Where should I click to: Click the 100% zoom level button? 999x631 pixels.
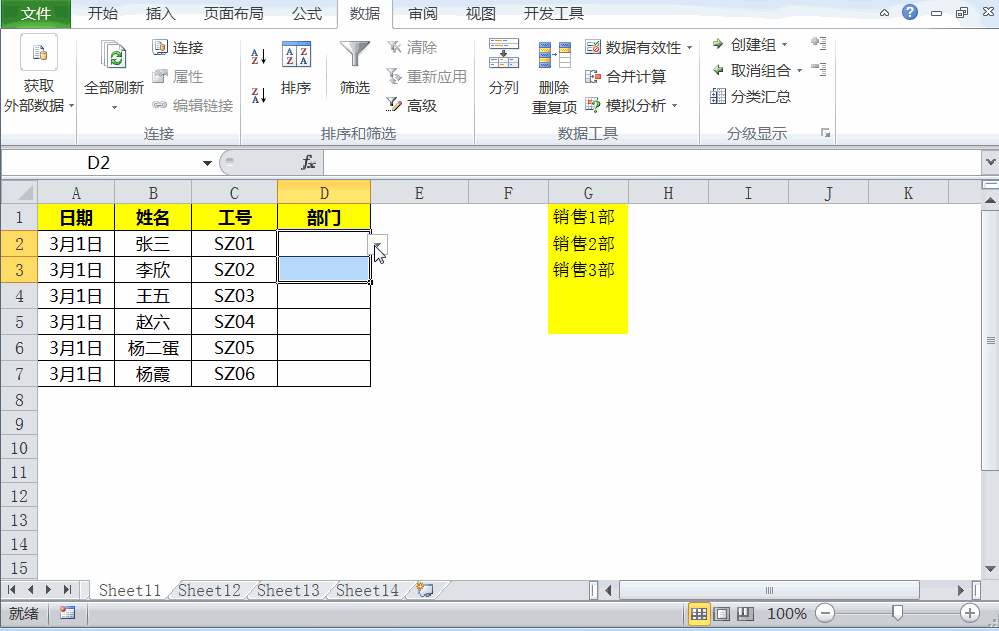point(786,614)
